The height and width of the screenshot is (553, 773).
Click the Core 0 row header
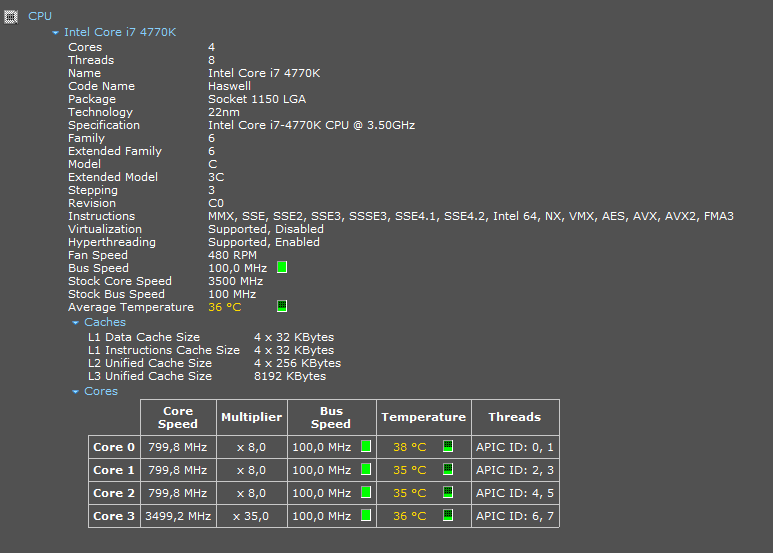114,447
